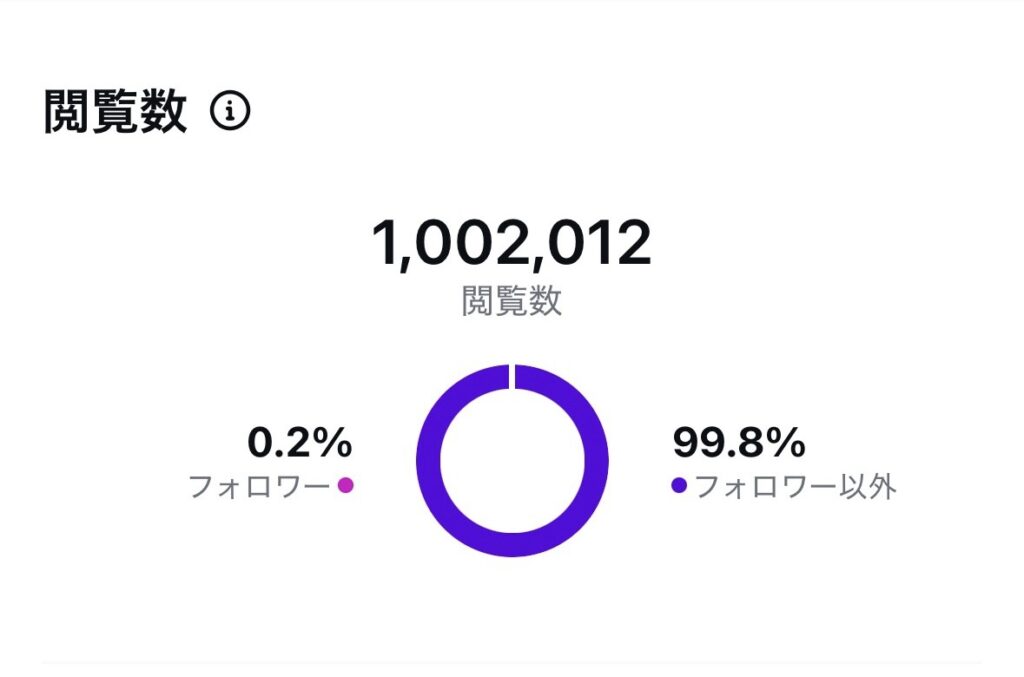Select the 1,002,012 total views number
Image resolution: width=1024 pixels, height=677 pixels.
click(511, 243)
